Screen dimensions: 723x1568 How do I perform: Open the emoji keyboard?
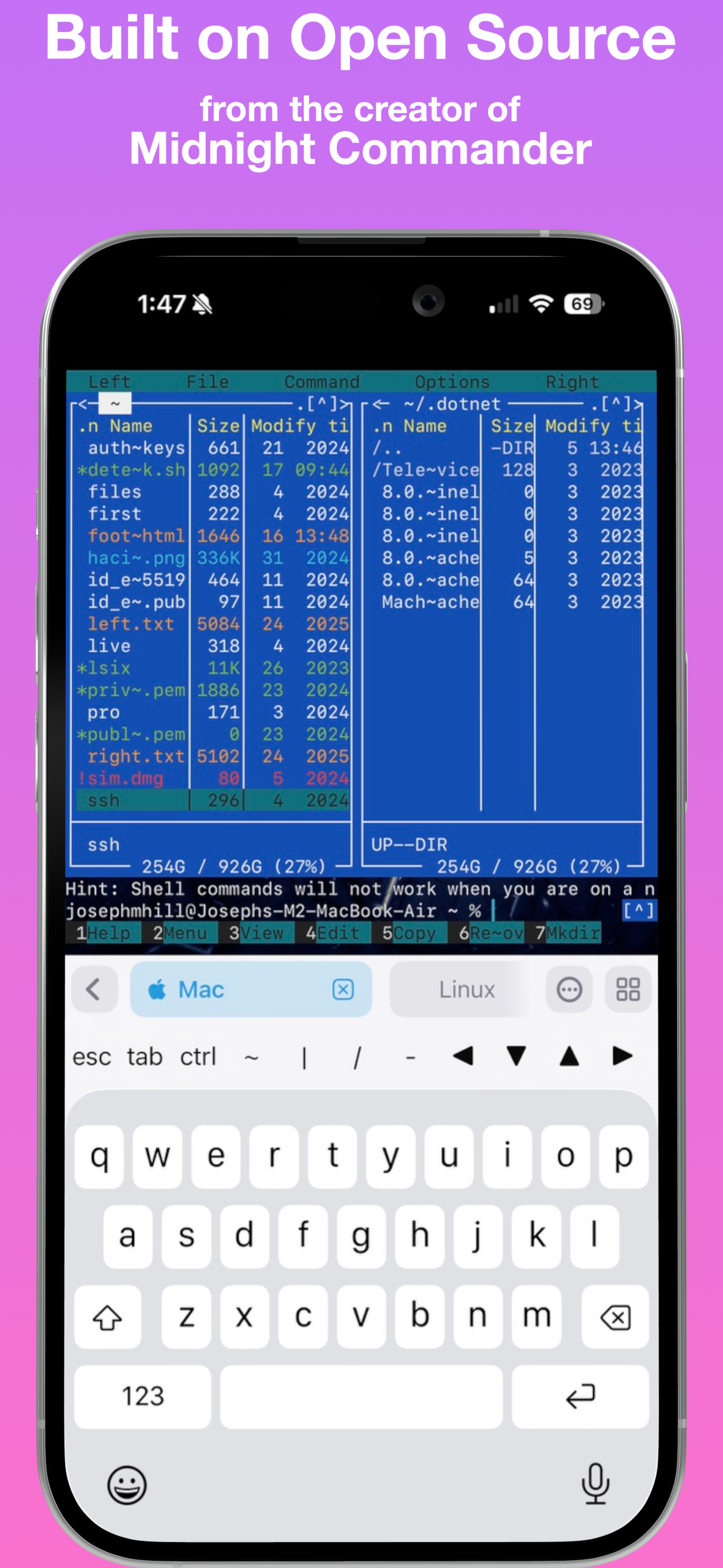(127, 1484)
